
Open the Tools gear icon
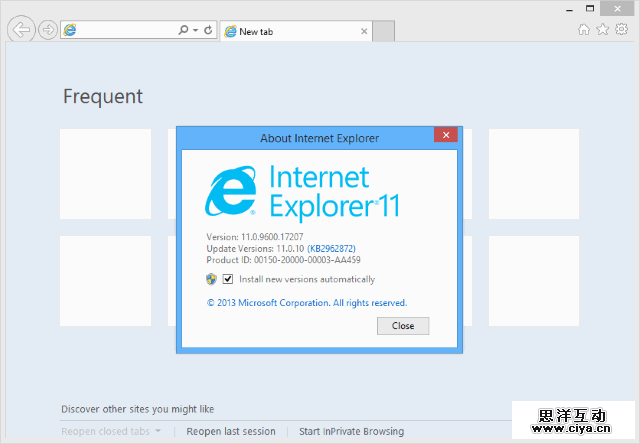[621, 29]
